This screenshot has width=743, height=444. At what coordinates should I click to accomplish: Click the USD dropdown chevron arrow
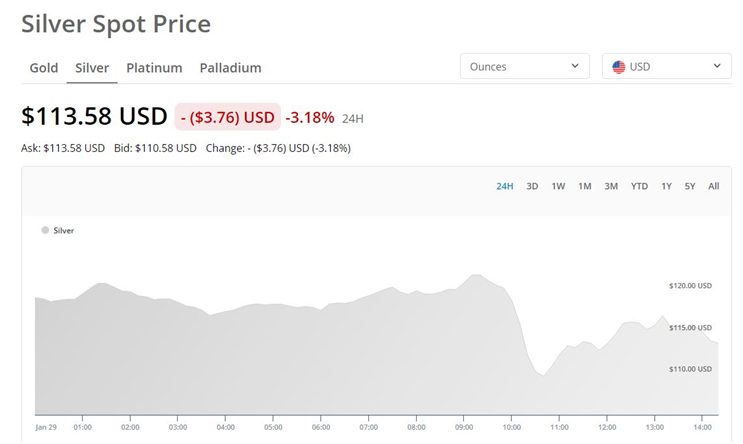pyautogui.click(x=717, y=67)
